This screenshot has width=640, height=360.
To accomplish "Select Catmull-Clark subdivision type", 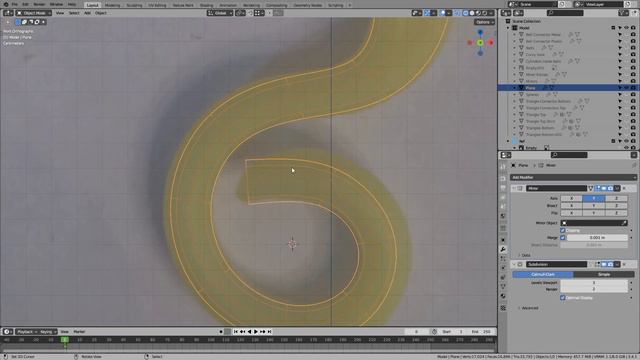I will [543, 275].
